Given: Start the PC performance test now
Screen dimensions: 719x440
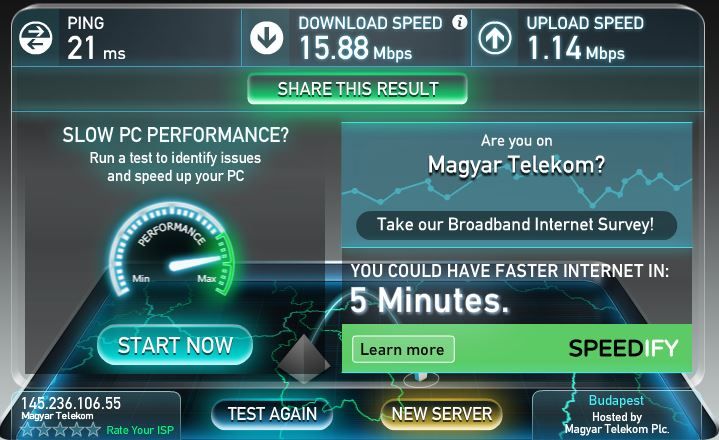Looking at the screenshot, I should (175, 345).
